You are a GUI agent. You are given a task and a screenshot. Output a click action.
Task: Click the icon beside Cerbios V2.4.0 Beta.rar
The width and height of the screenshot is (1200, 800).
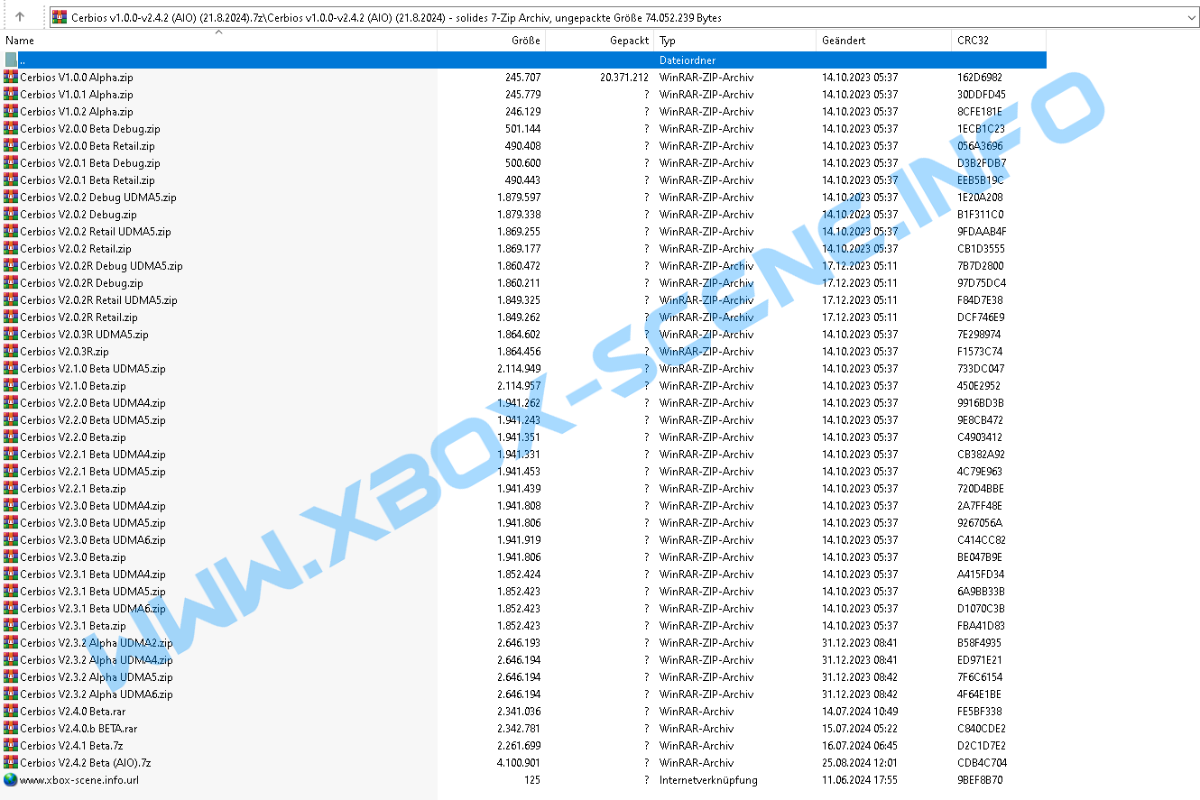11,711
